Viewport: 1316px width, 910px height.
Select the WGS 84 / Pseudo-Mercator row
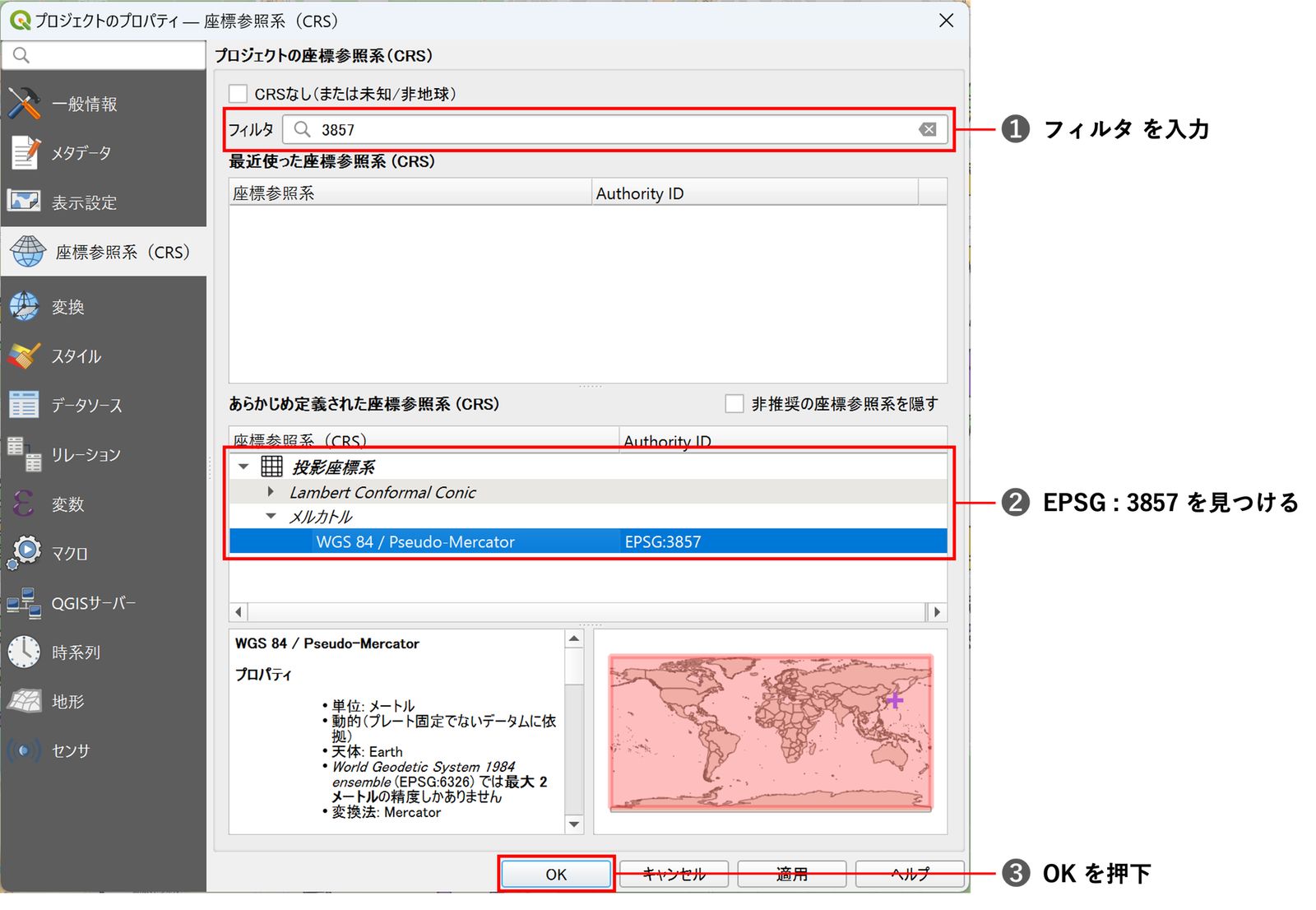(588, 541)
